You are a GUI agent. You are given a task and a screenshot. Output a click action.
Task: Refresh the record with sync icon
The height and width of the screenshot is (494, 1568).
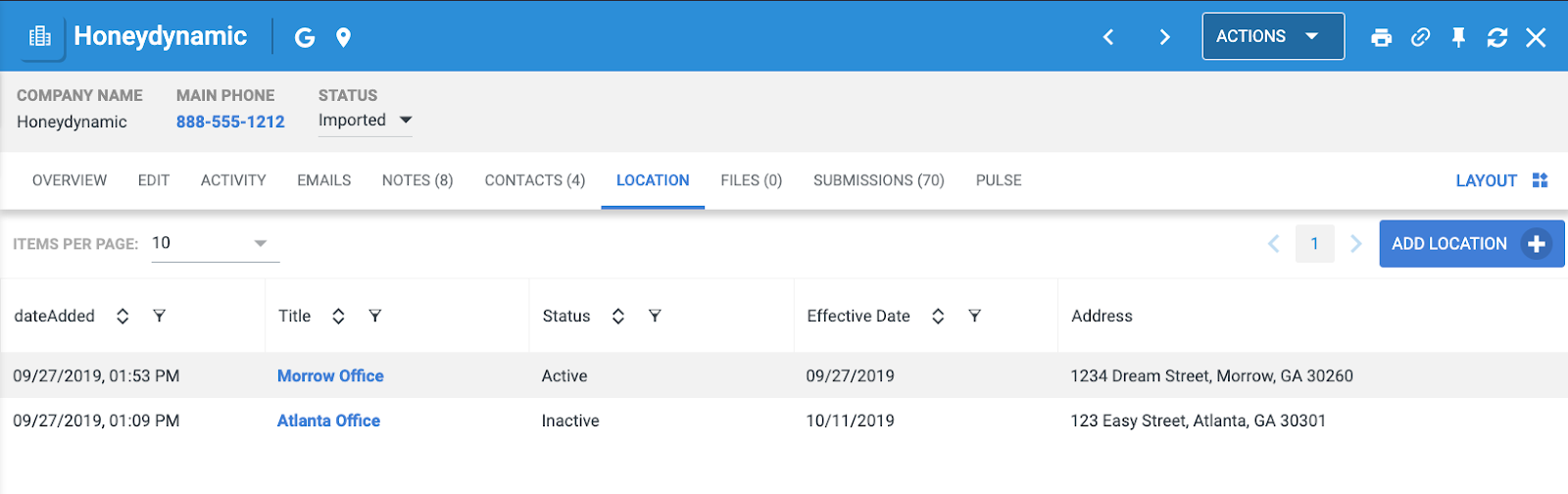tap(1496, 37)
